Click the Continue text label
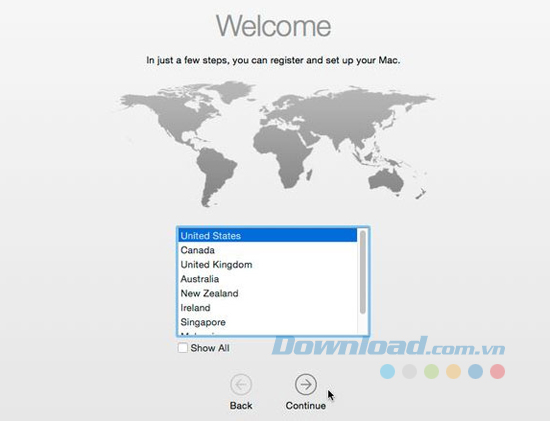This screenshot has width=550, height=421. point(306,406)
